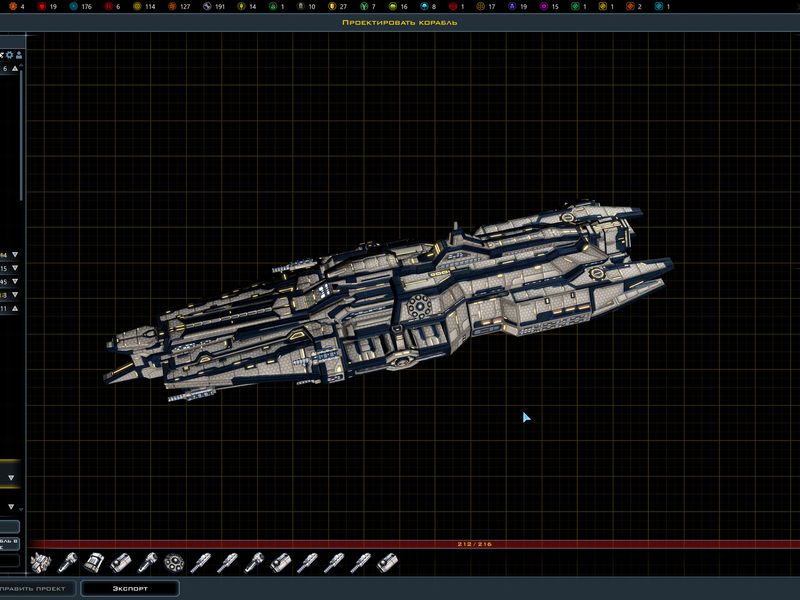This screenshot has height=600, width=800.
Task: Click the teal resource icon showing 176
Action: 73,7
